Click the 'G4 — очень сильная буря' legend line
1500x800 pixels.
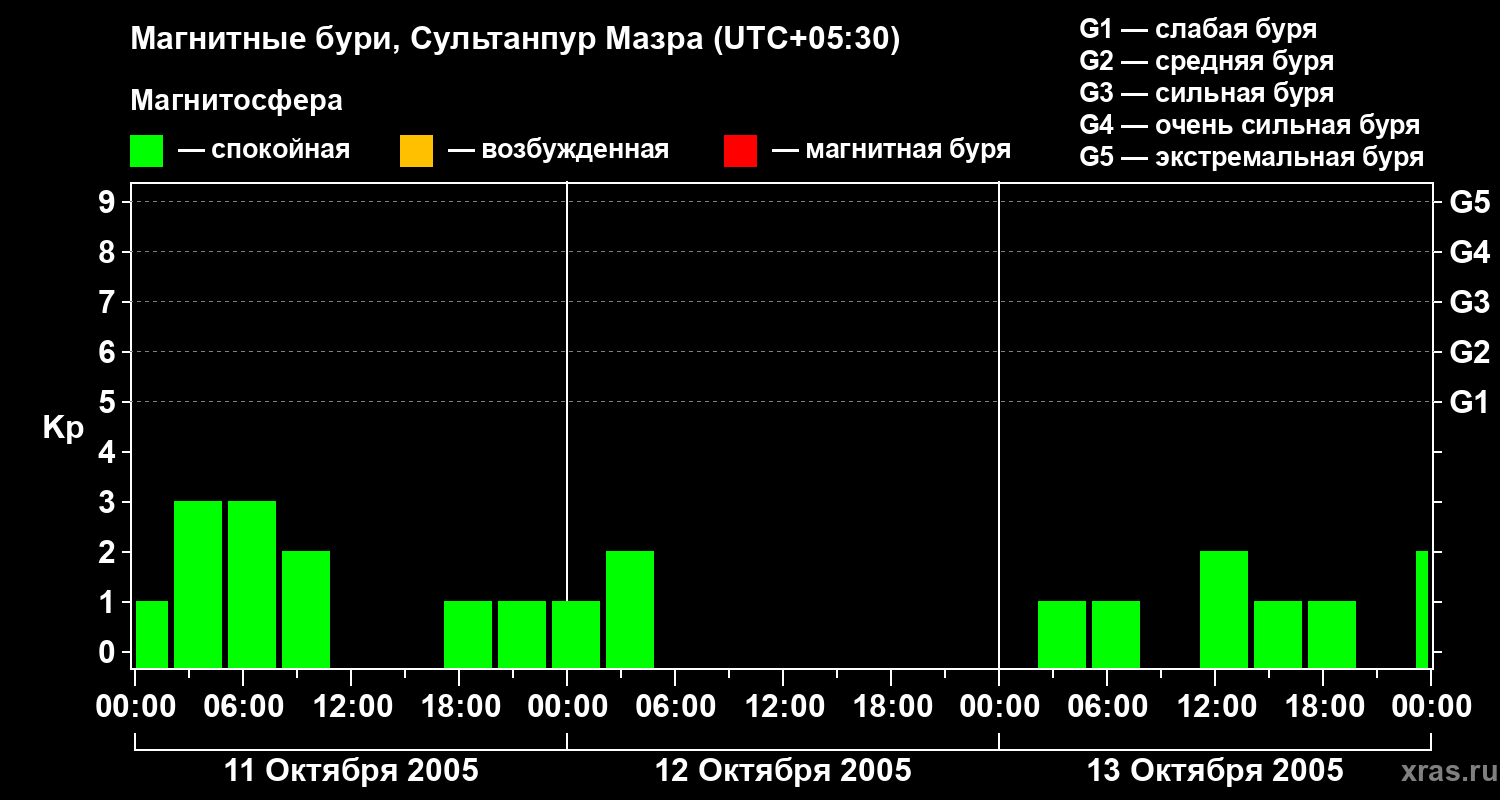[1249, 125]
